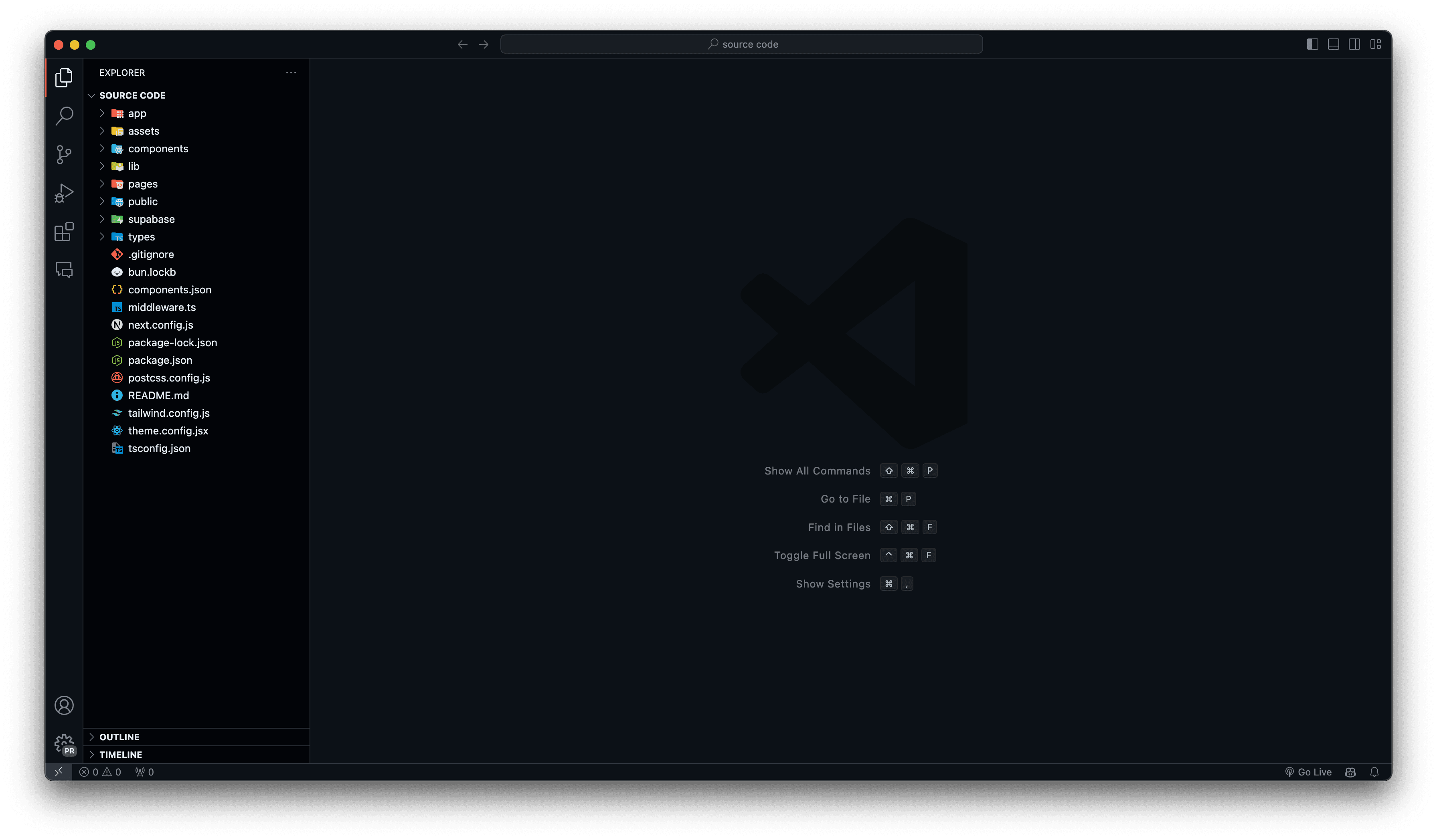This screenshot has height=840, width=1437.
Task: Toggle the bottom panel visibility
Action: pyautogui.click(x=1333, y=44)
